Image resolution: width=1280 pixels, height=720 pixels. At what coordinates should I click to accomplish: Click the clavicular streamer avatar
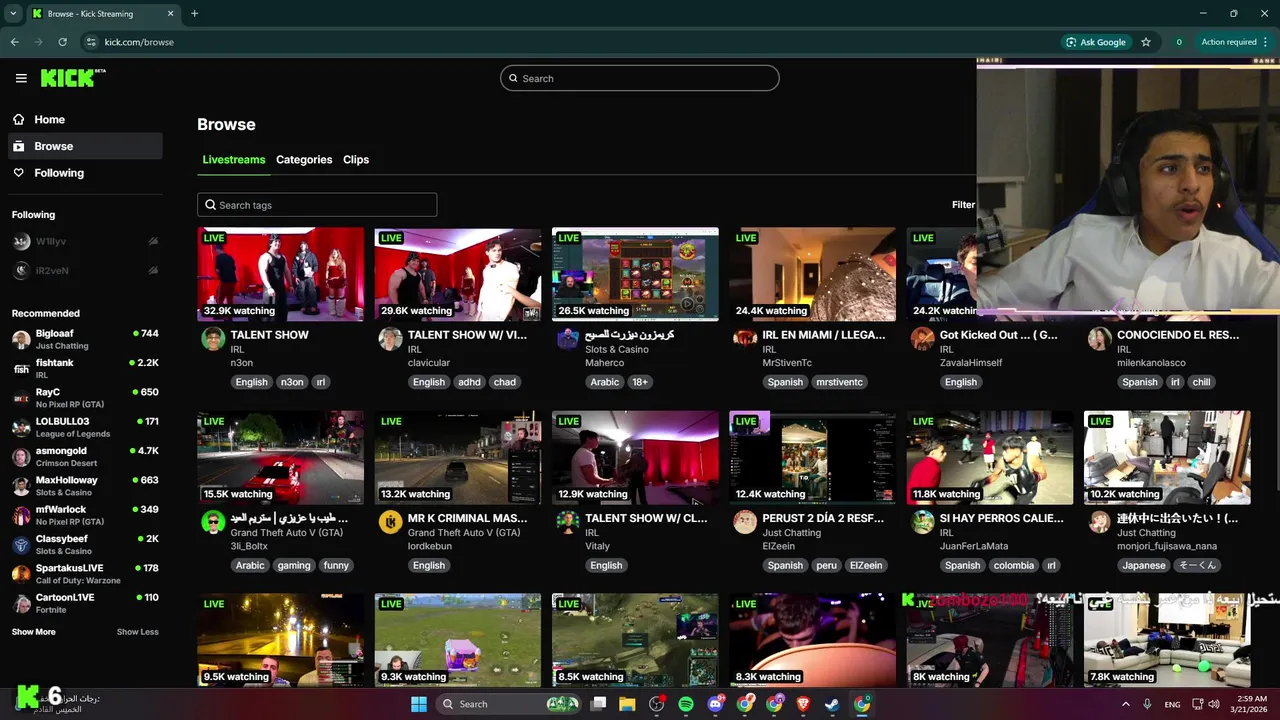tap(390, 338)
